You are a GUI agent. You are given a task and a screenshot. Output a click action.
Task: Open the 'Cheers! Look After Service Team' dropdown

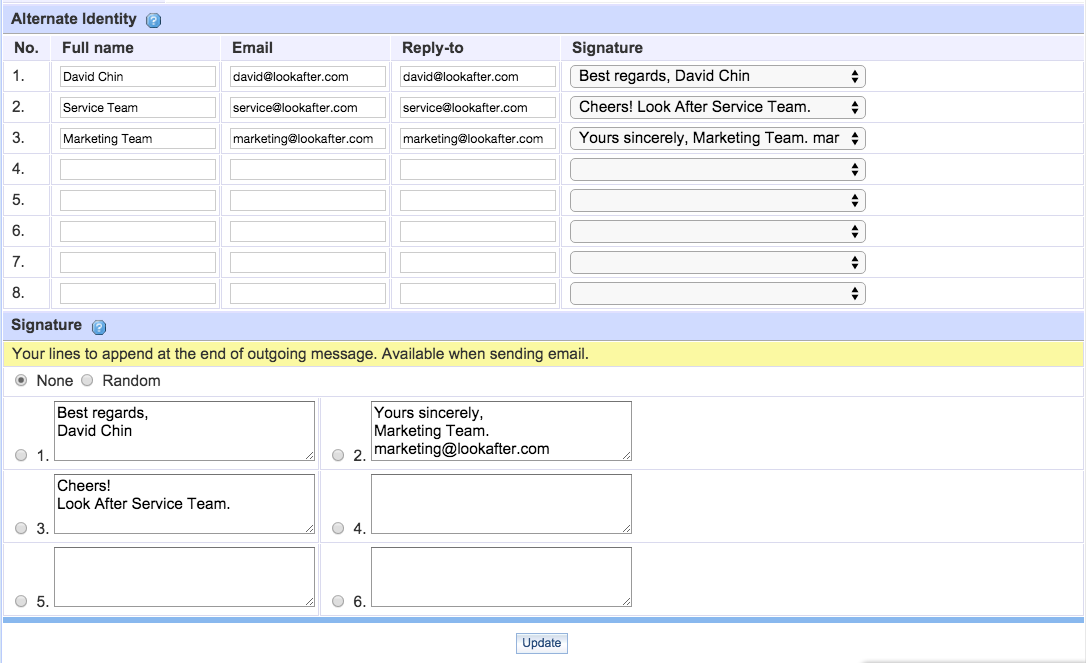[x=718, y=107]
